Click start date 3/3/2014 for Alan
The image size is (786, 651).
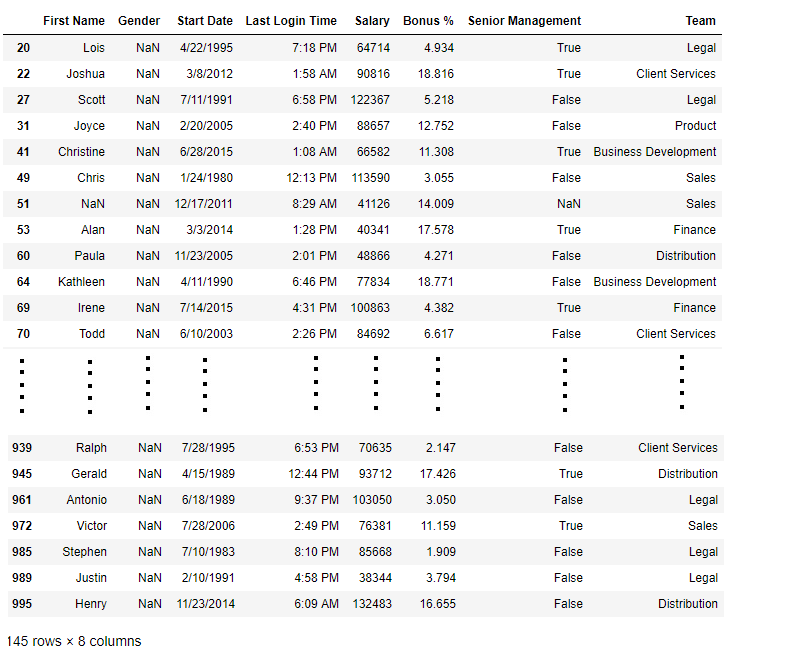point(210,230)
